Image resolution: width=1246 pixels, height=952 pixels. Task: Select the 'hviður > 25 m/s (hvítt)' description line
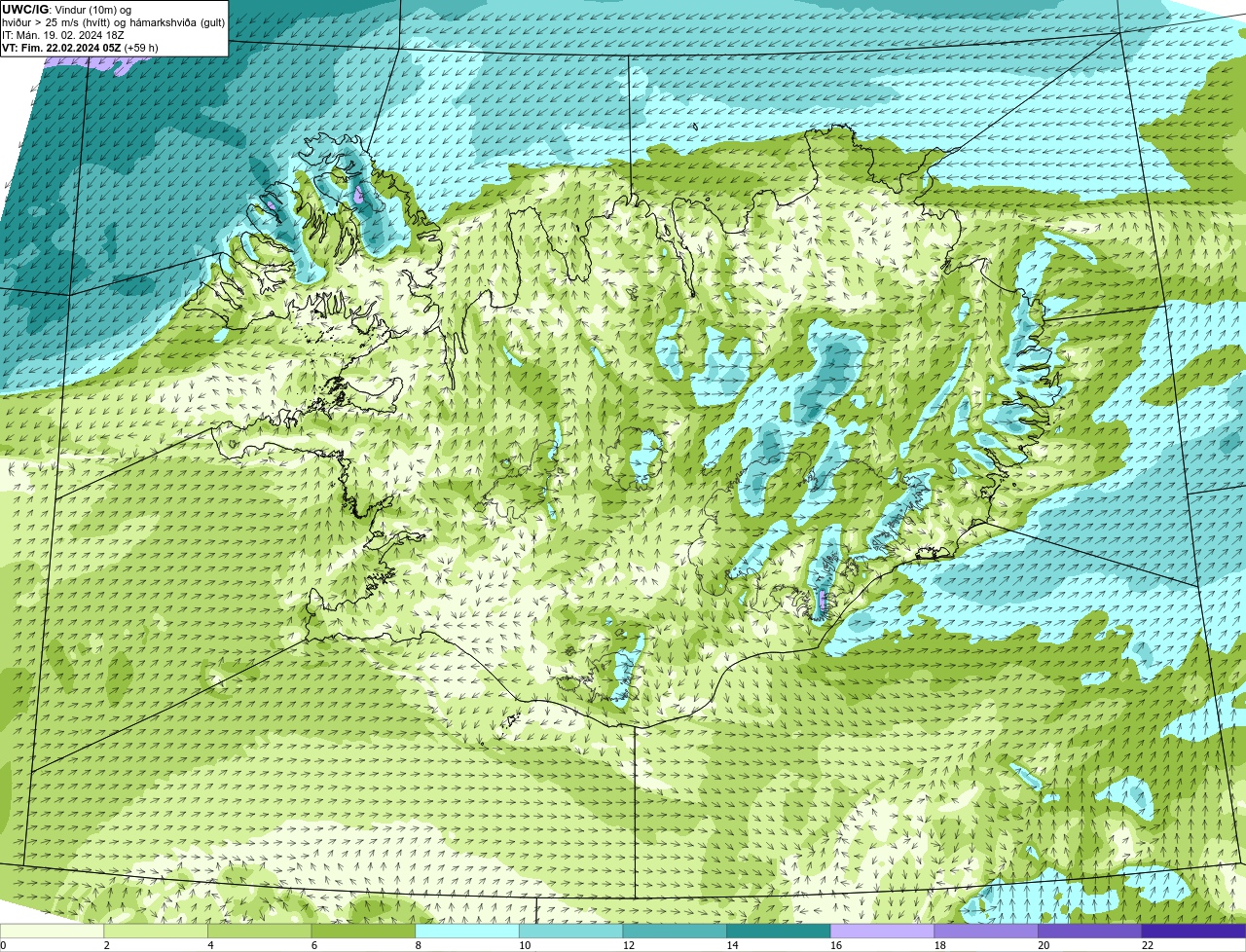(x=113, y=22)
